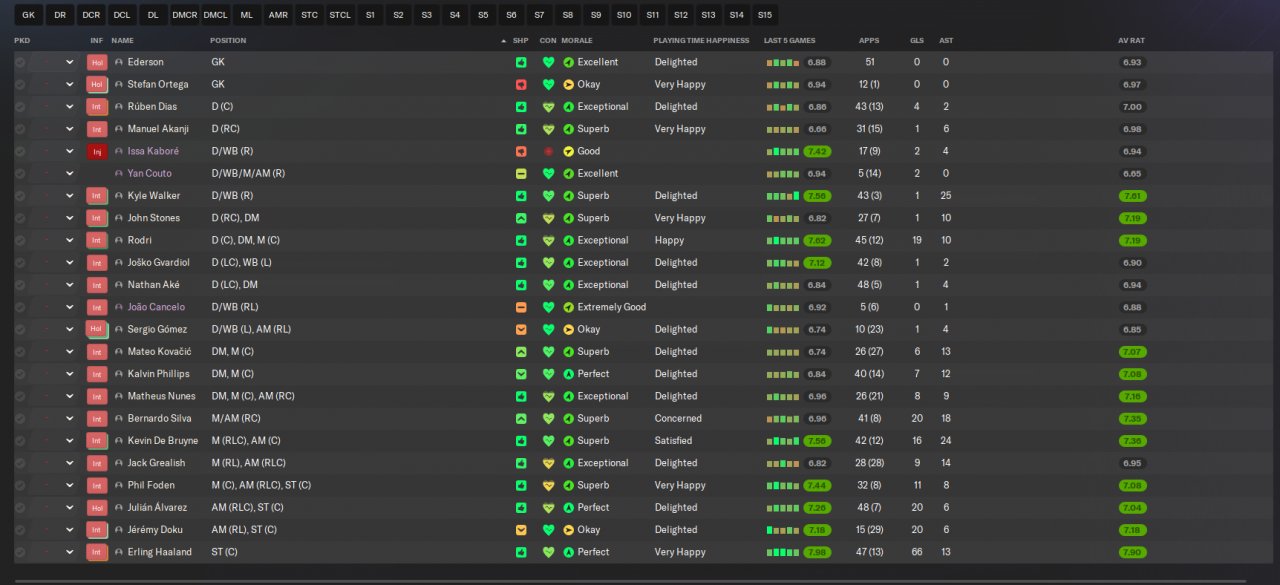Open position dropdown for Ederson
Screen dimensions: 1280x585
point(70,62)
